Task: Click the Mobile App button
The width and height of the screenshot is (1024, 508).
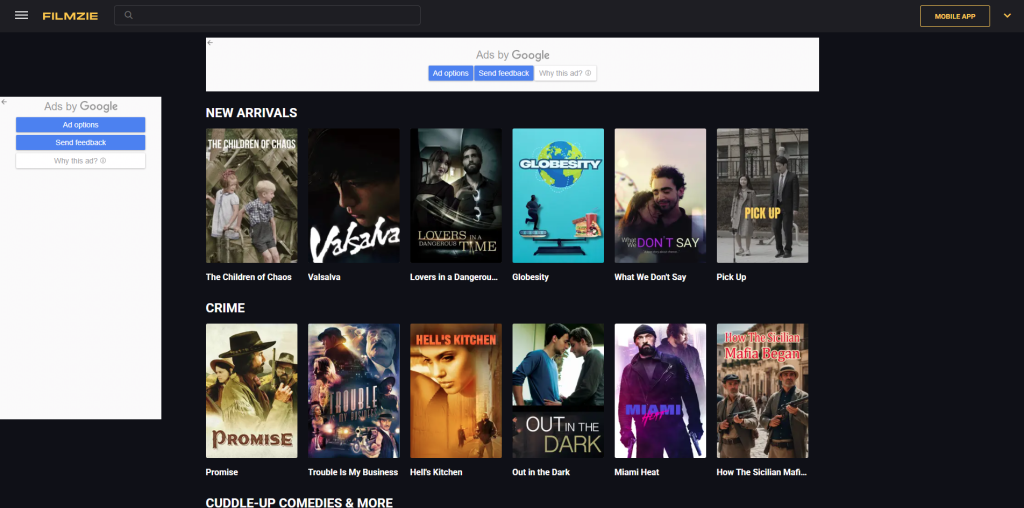Action: click(954, 16)
